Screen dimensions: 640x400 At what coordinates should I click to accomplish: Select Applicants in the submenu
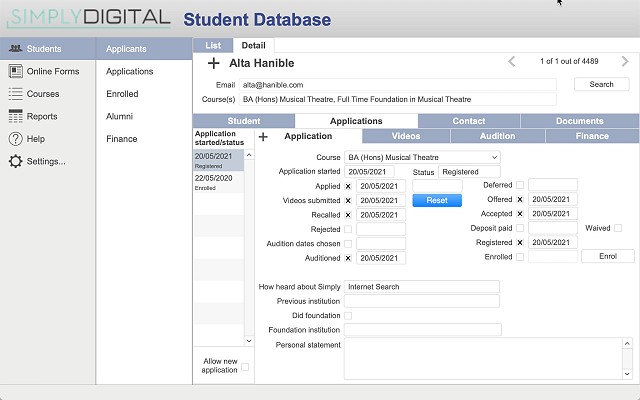pos(144,49)
